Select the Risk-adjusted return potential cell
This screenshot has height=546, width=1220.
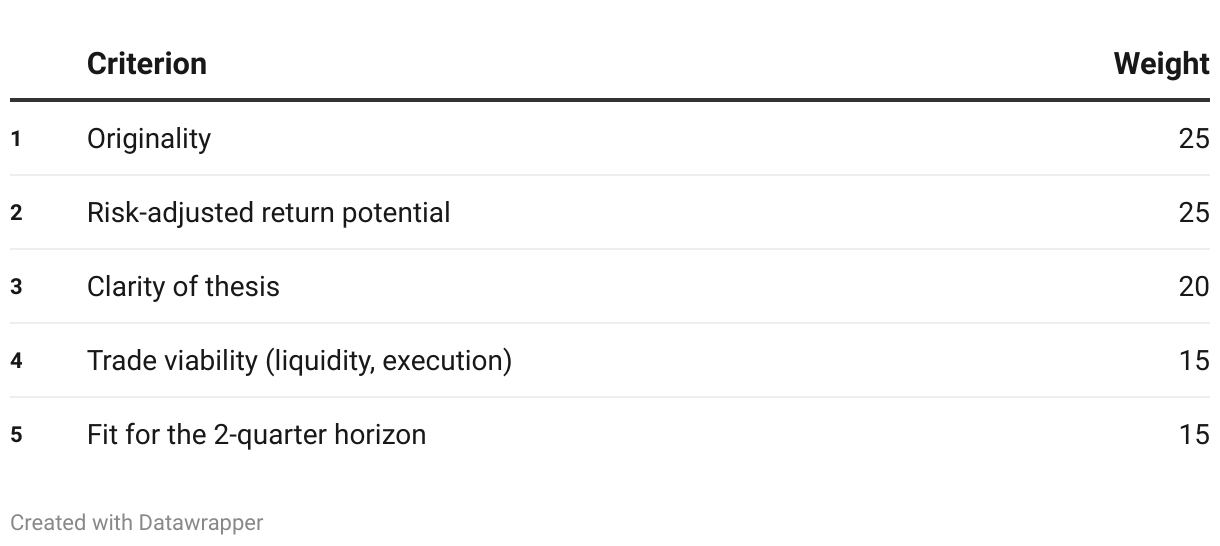(x=268, y=212)
